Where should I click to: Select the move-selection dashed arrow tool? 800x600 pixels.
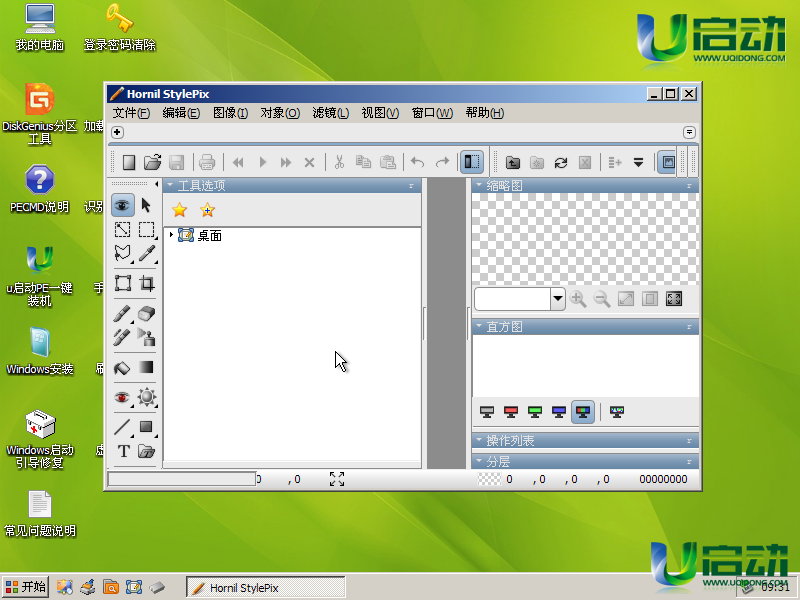tap(122, 230)
